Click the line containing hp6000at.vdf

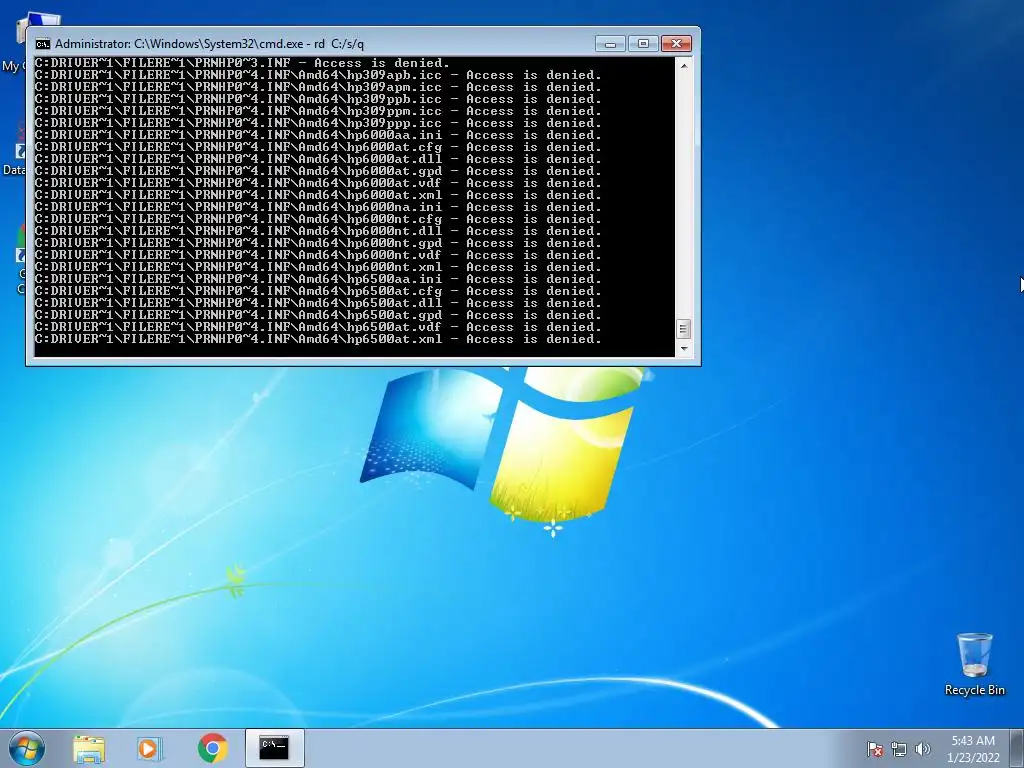pos(318,183)
